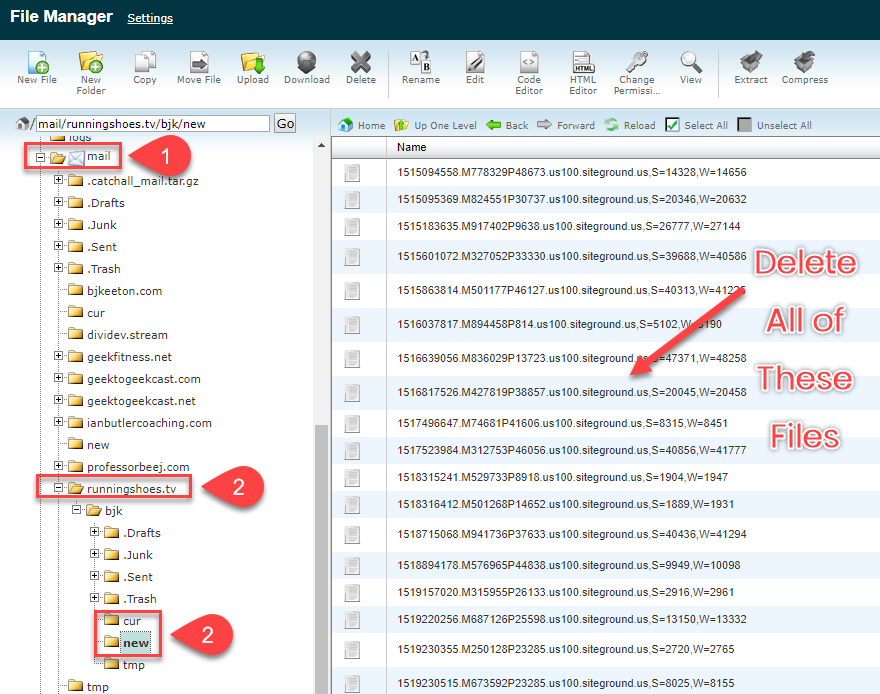Click the Go button beside path field
Image resolution: width=880 pixels, height=694 pixels.
[x=285, y=123]
